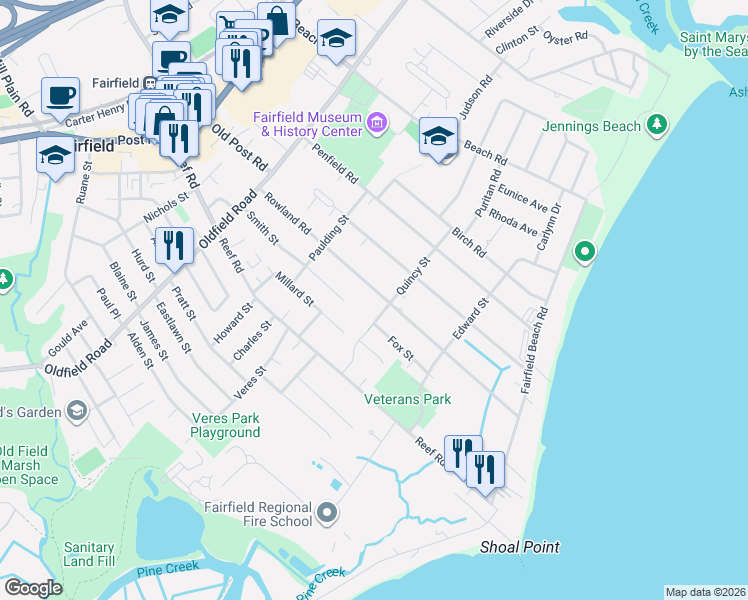The height and width of the screenshot is (600, 748).
Task: Click the Fairfield Regional Fire School text
Action: (x=258, y=514)
